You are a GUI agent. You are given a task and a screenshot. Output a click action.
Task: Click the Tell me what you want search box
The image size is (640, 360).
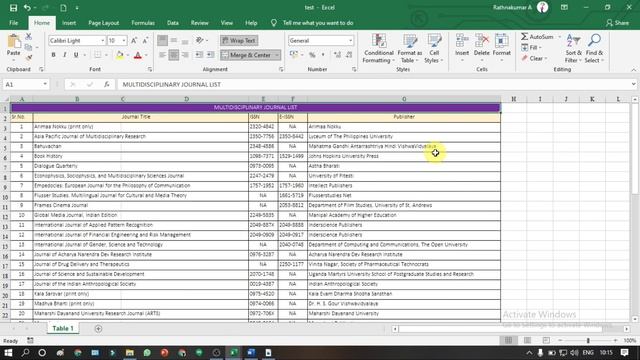coord(318,23)
